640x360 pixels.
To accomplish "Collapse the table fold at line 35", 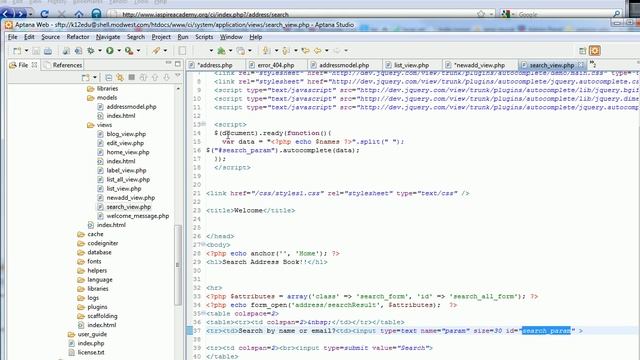I will 204,313.
